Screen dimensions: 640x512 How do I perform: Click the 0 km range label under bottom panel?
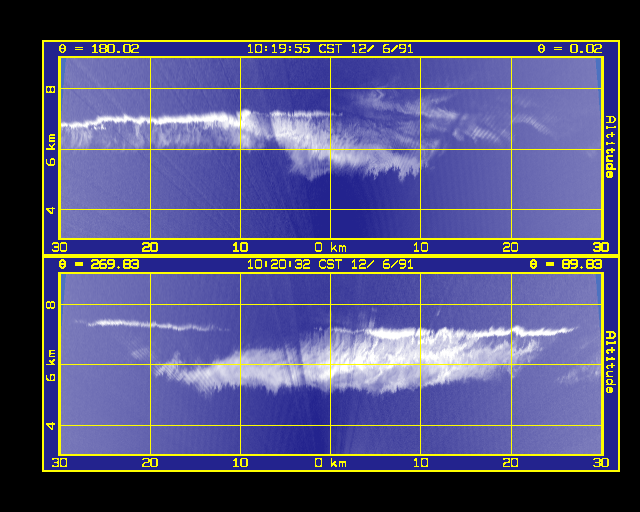tap(330, 463)
